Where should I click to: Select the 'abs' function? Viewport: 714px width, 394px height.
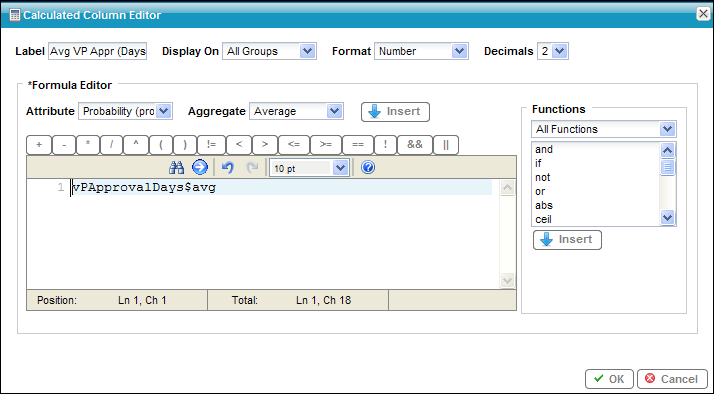(544, 205)
